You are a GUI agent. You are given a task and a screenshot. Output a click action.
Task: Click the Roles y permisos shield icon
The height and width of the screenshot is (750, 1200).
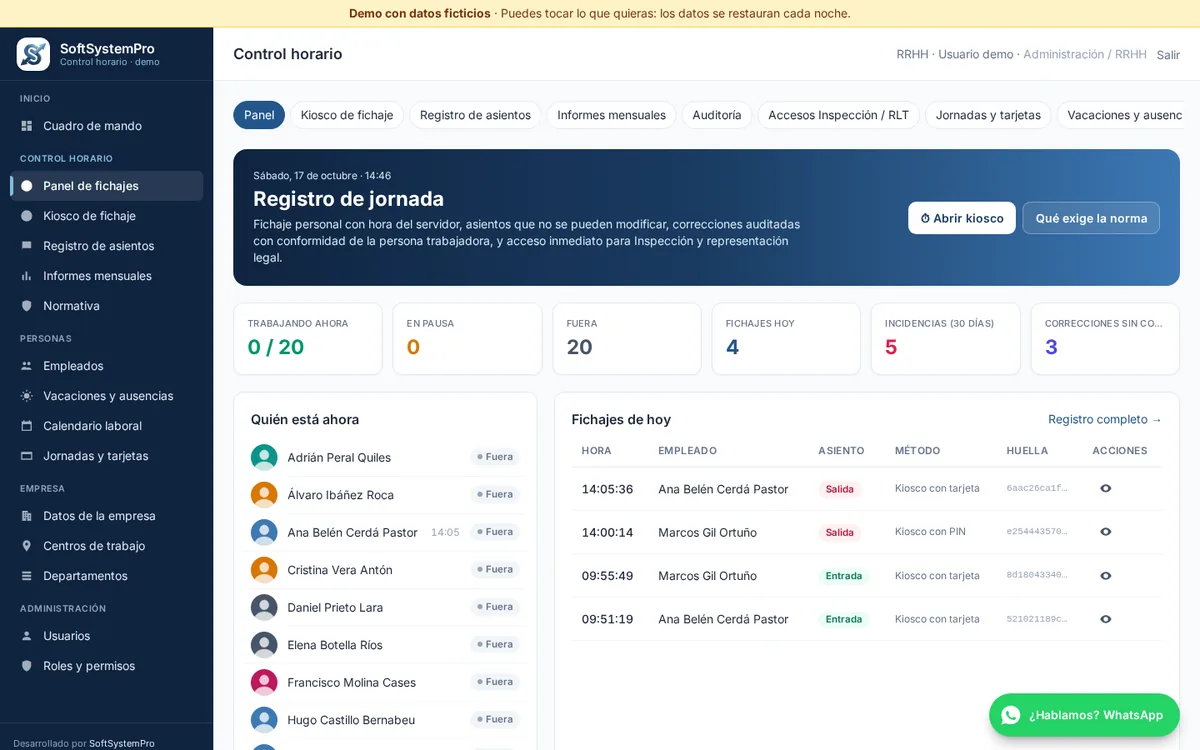click(x=27, y=666)
